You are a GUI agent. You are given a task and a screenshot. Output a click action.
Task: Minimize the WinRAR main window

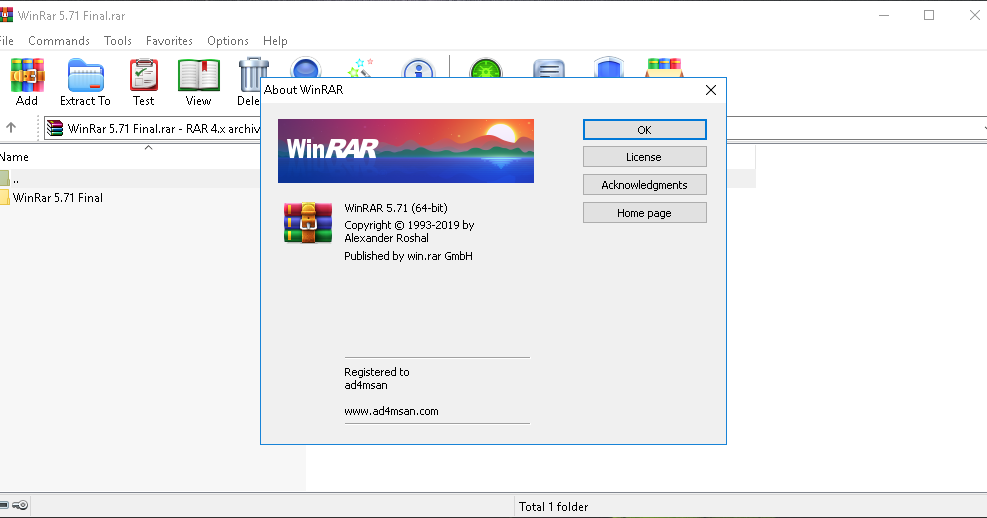click(x=884, y=15)
